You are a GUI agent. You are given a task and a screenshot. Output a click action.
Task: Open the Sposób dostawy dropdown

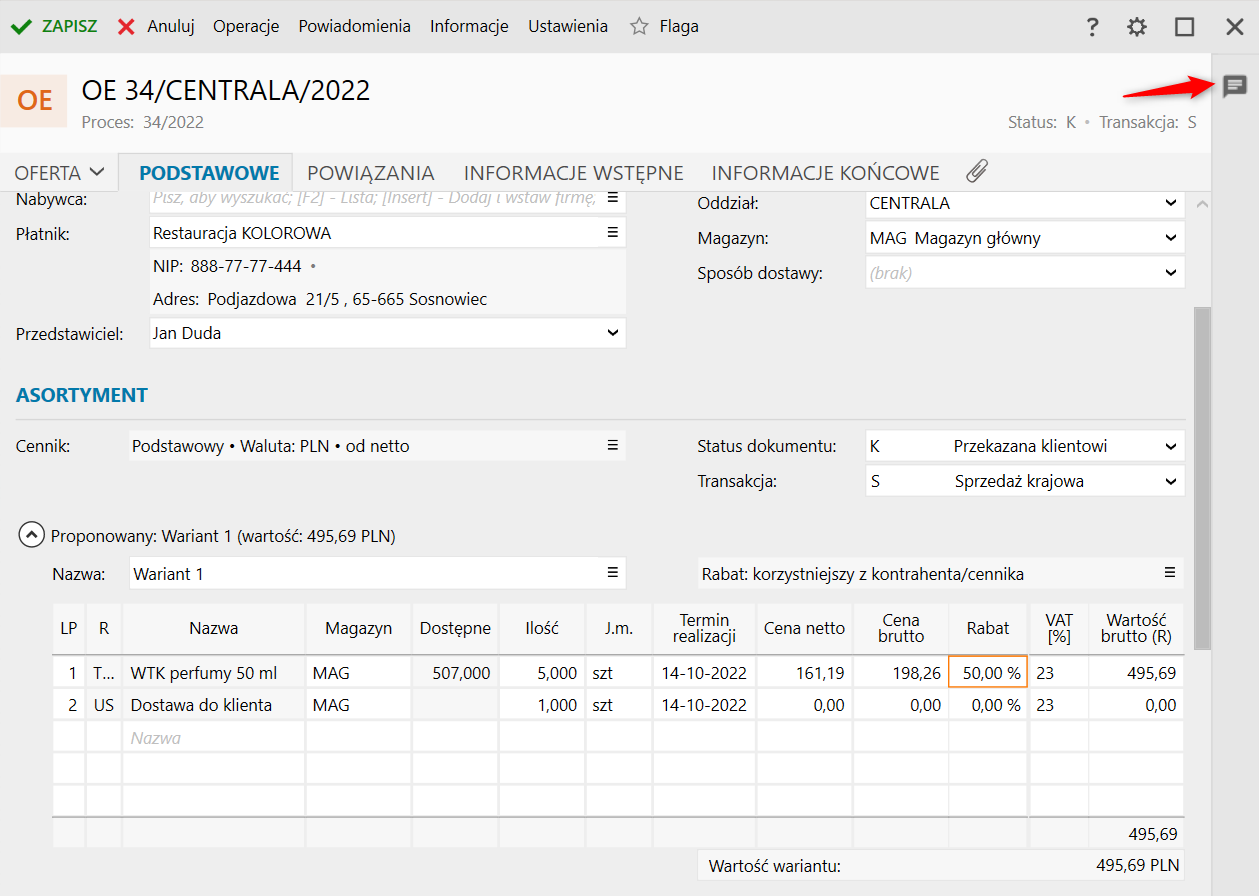[x=1171, y=272]
